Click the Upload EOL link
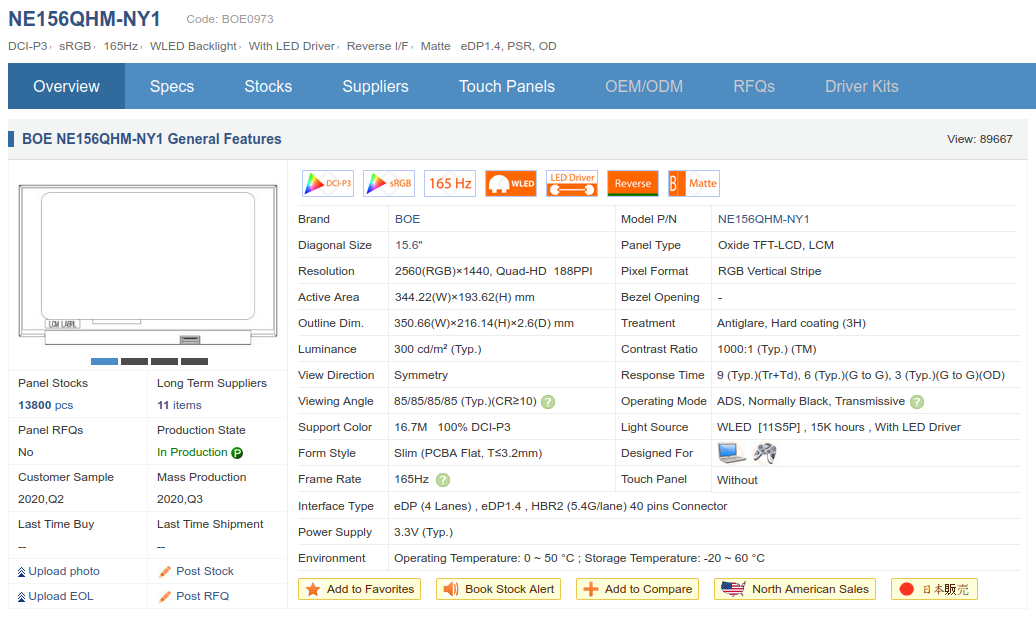The height and width of the screenshot is (617, 1036). (x=61, y=597)
